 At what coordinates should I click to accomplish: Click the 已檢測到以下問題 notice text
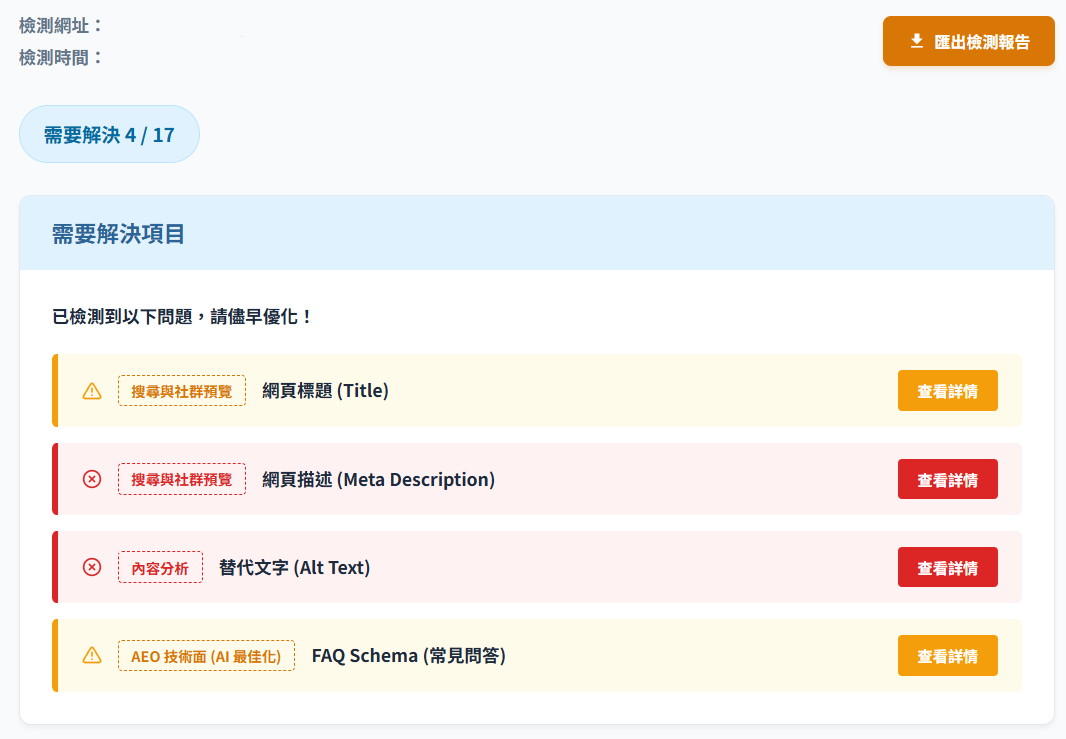(182, 317)
